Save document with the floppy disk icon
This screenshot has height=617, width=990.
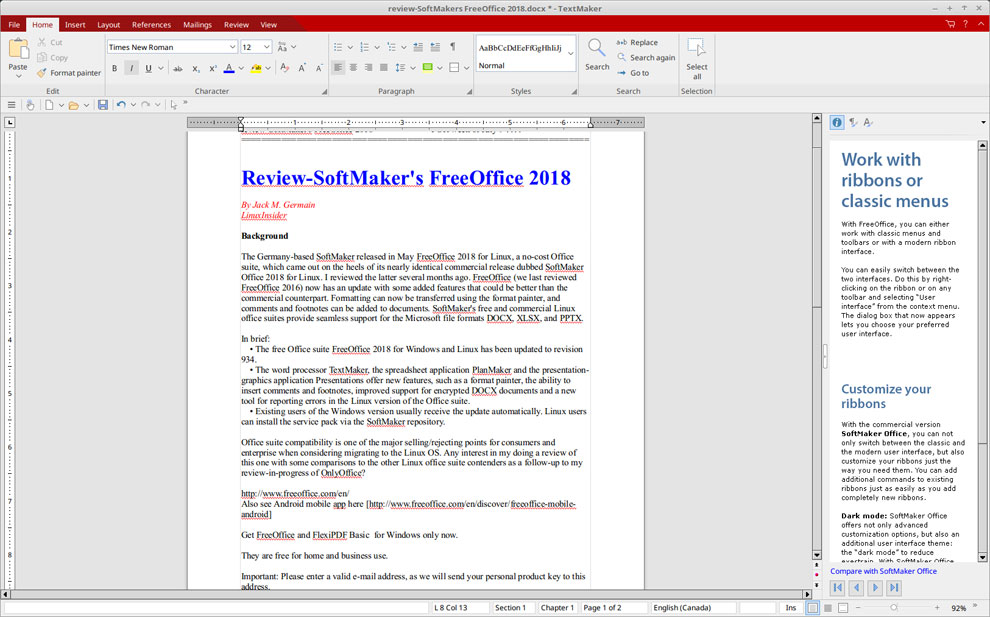(103, 105)
